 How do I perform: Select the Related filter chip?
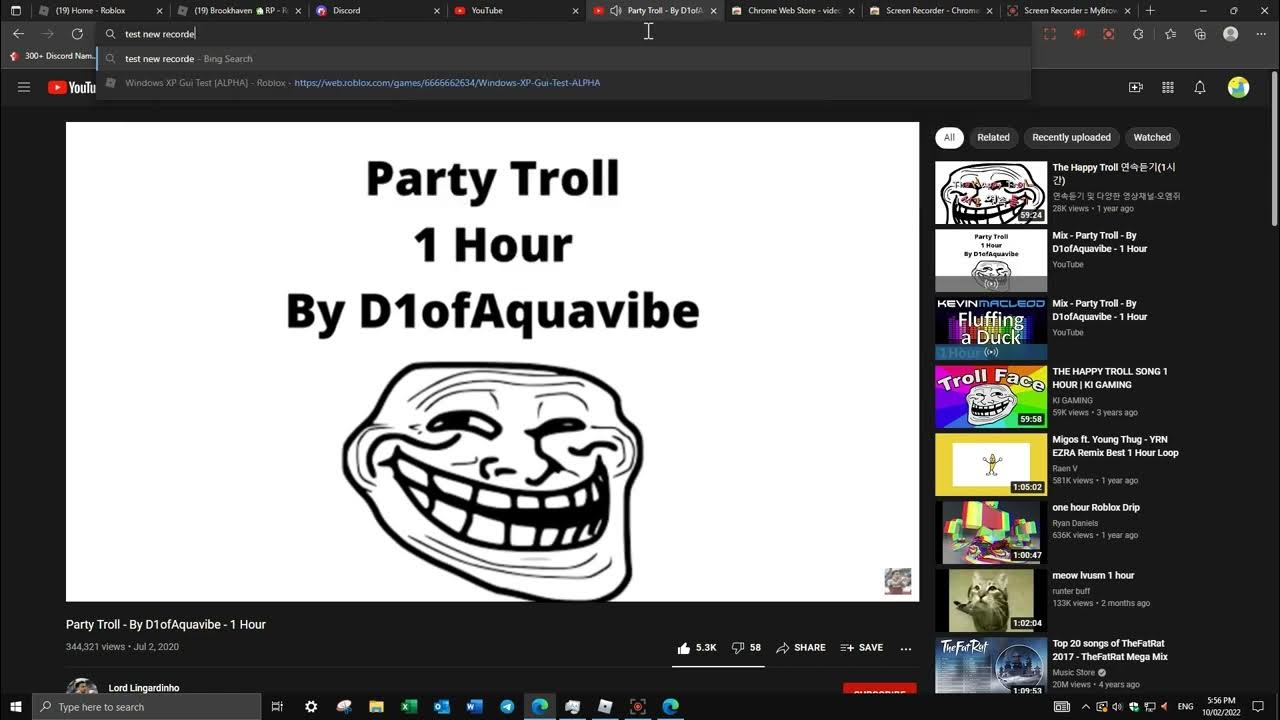[993, 137]
